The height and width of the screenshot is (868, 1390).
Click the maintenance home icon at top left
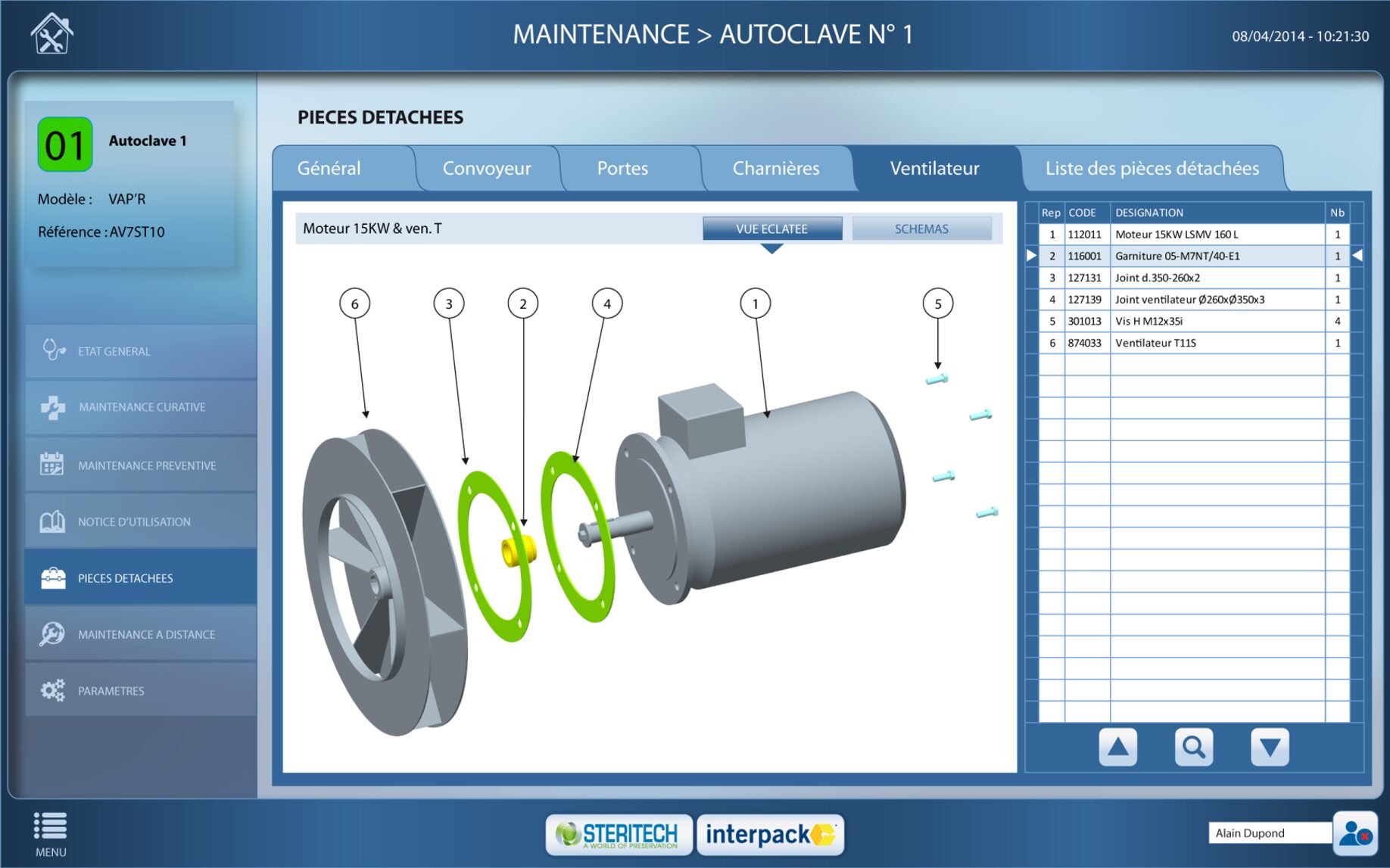(51, 35)
